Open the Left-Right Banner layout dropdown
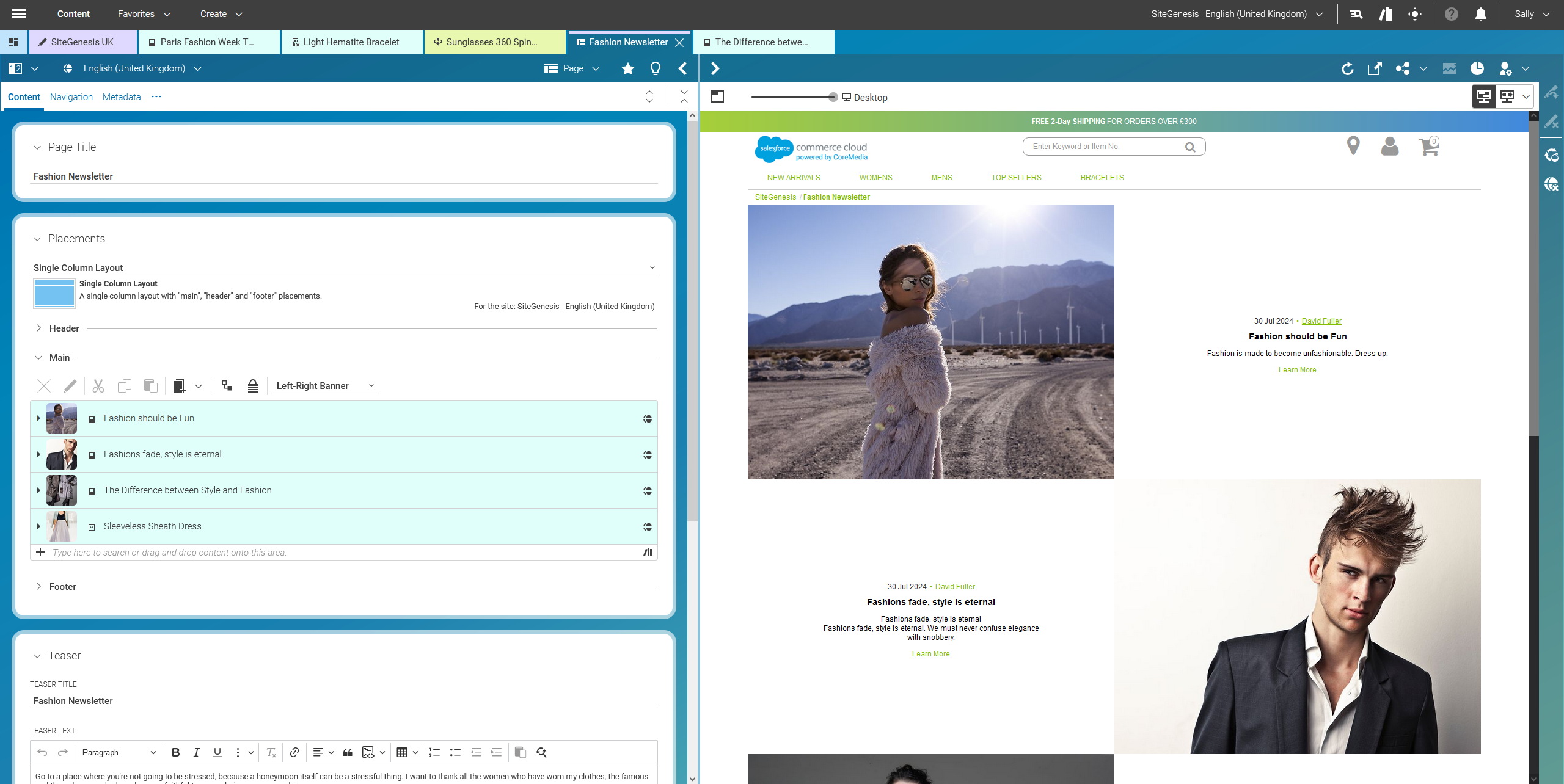Viewport: 1564px width, 784px height. 324,385
